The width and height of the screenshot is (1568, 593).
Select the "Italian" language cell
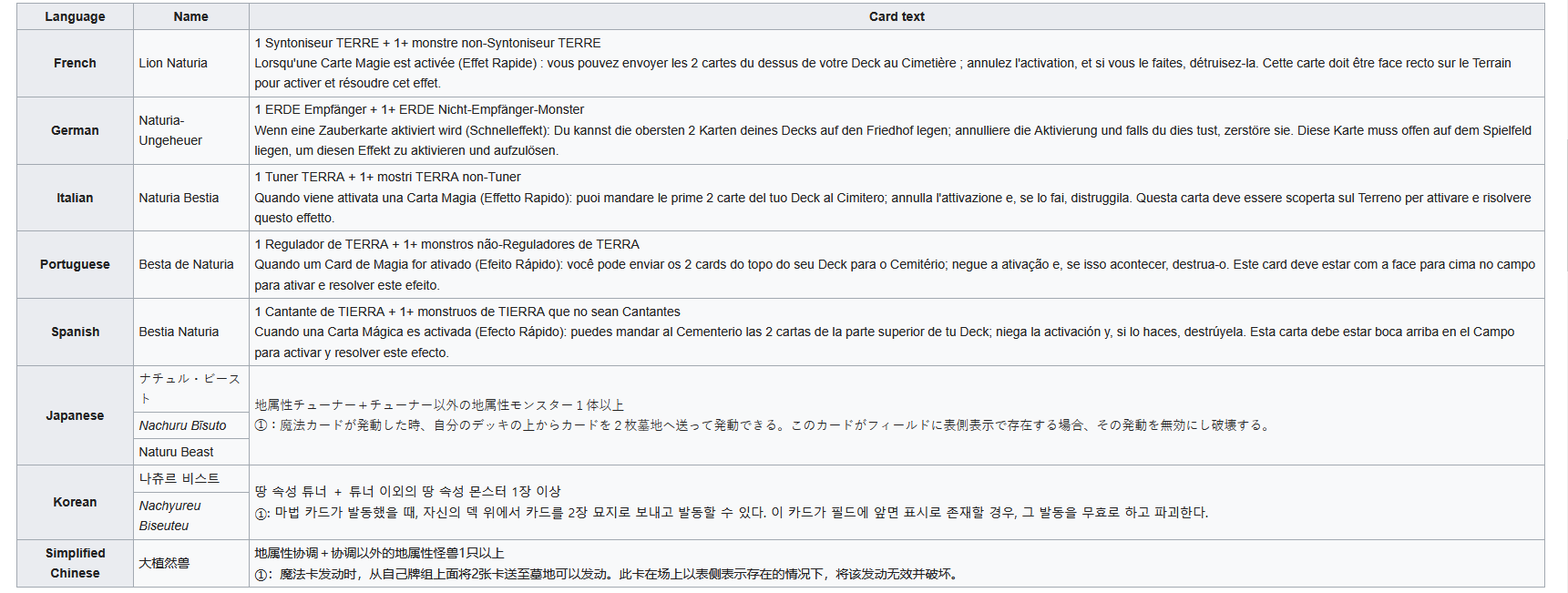[x=75, y=198]
